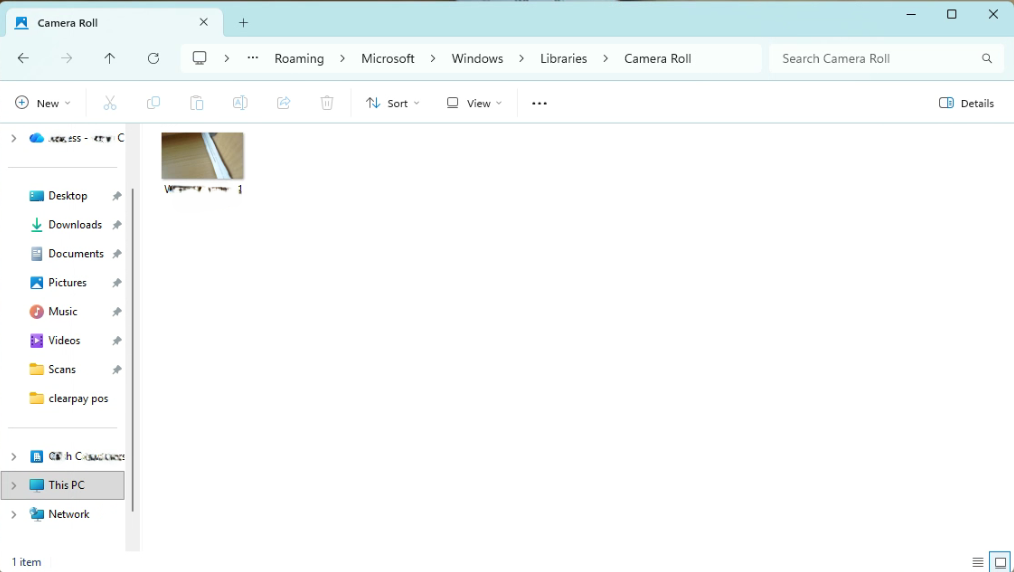1014x572 pixels.
Task: Open See more toolbar options
Action: 539,103
